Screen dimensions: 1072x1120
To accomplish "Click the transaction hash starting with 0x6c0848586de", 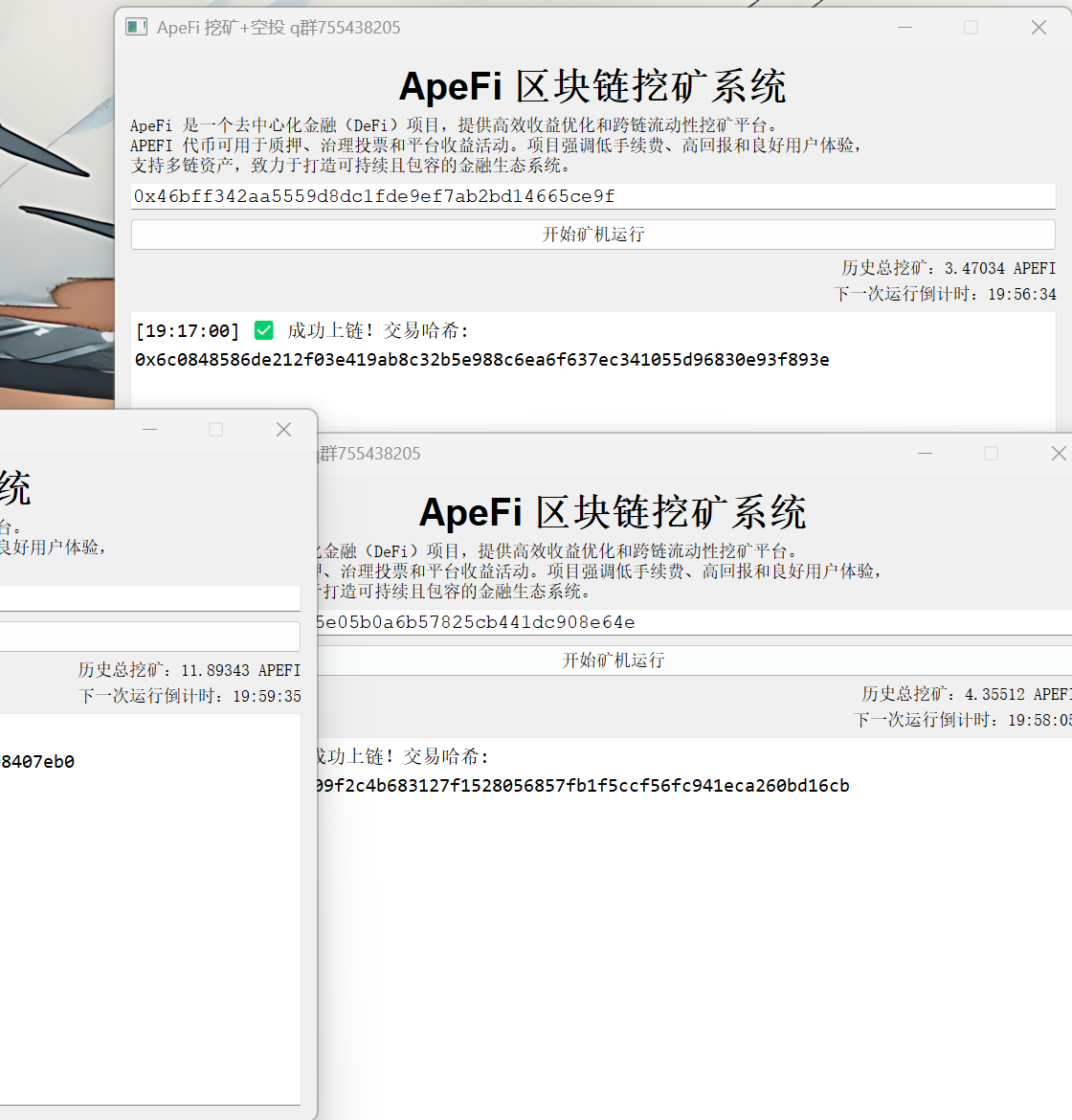I will point(482,360).
